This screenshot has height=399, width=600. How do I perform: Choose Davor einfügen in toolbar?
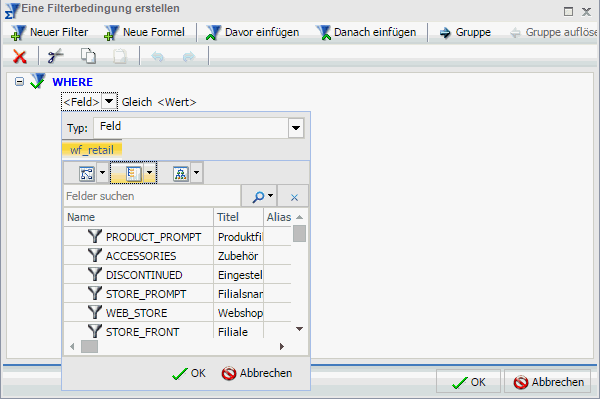253,33
